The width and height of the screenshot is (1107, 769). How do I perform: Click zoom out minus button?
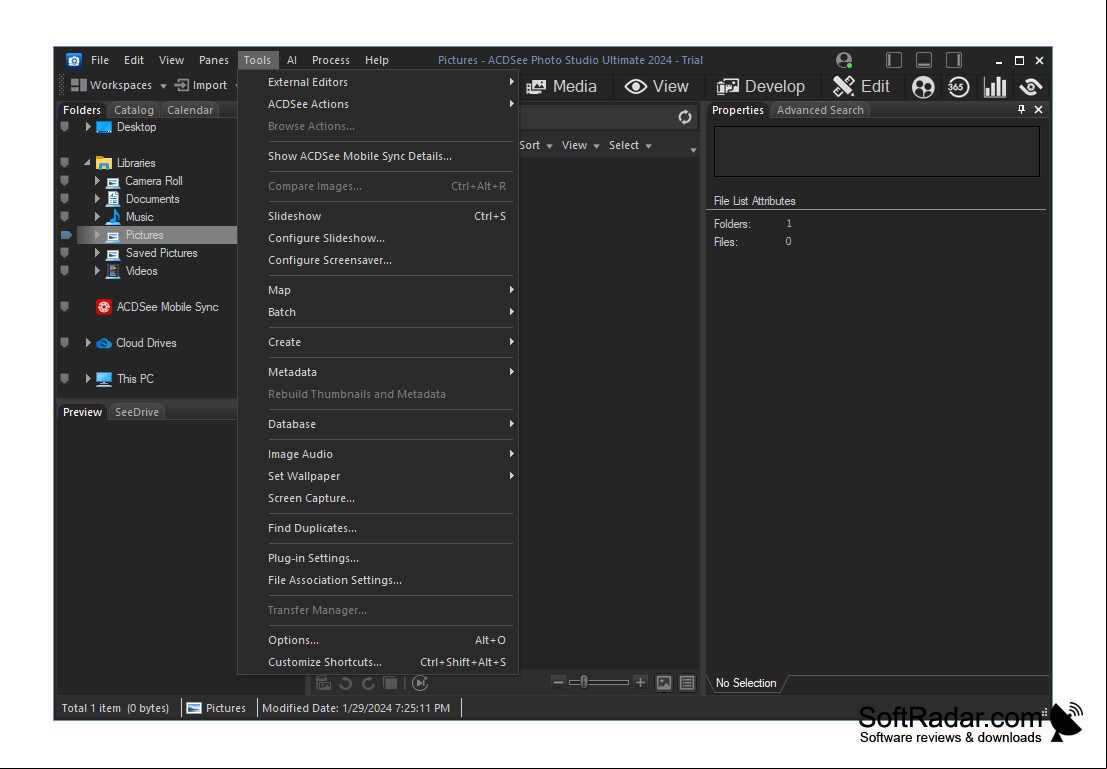click(558, 682)
